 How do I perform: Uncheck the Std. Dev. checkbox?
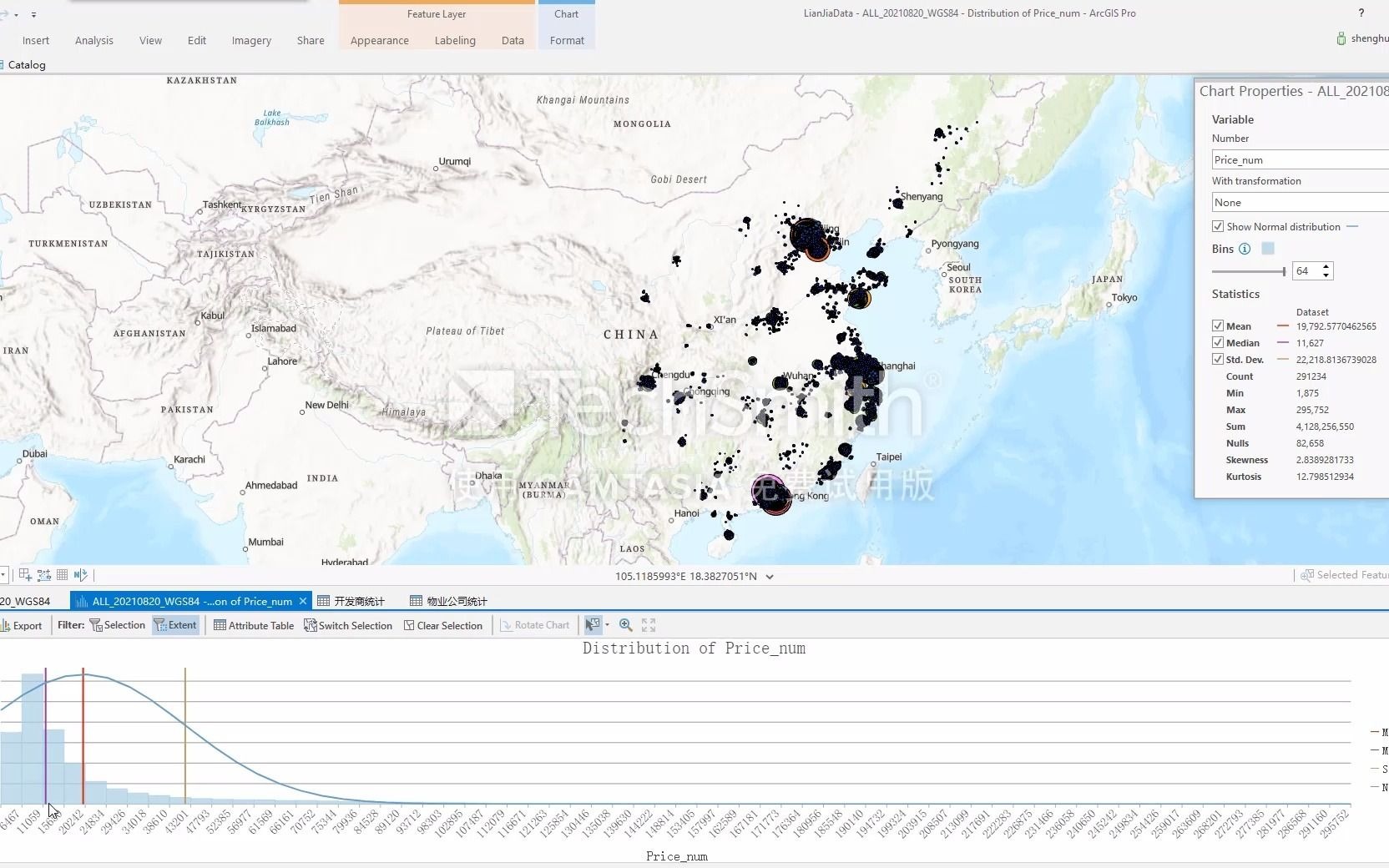tap(1218, 359)
